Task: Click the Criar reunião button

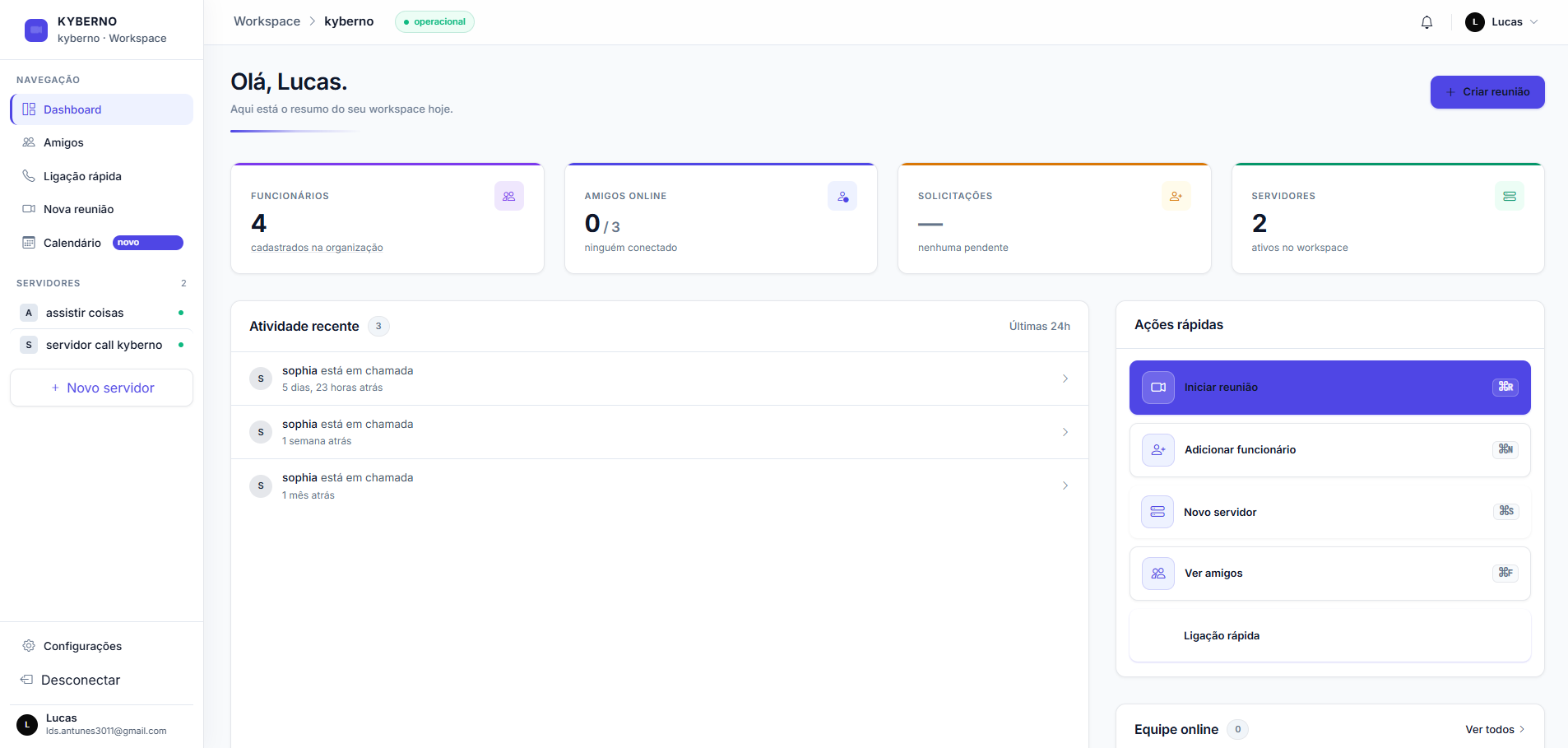Action: pyautogui.click(x=1487, y=92)
